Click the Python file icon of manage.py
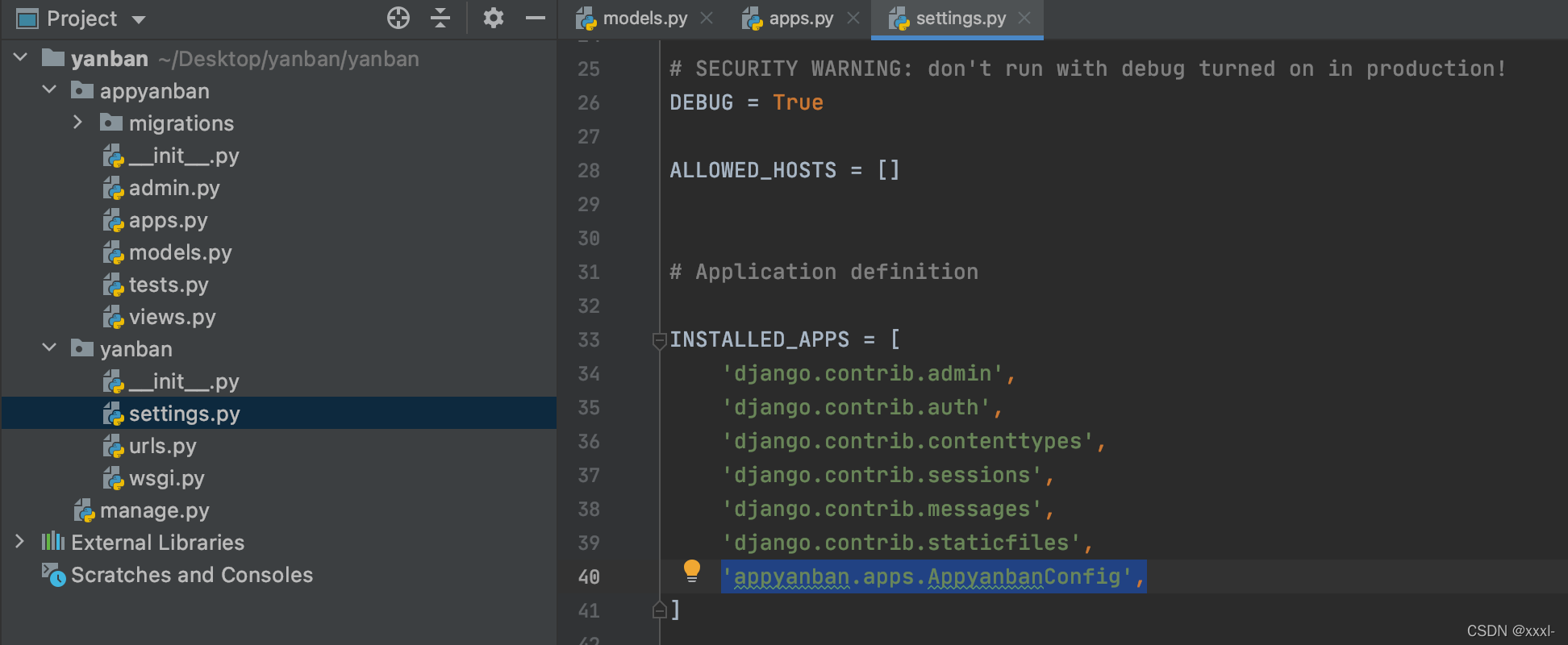 [x=84, y=510]
